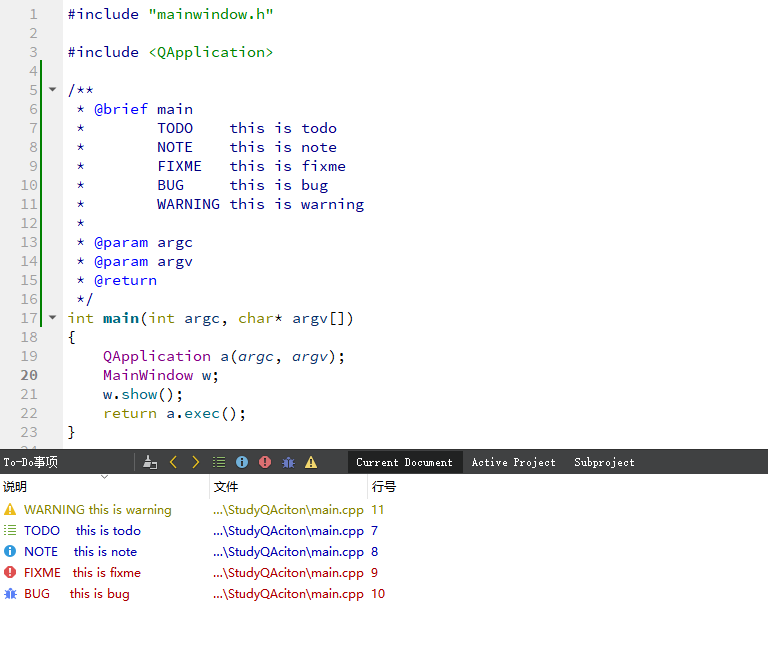
Task: Switch to Active Project scope
Action: [513, 462]
